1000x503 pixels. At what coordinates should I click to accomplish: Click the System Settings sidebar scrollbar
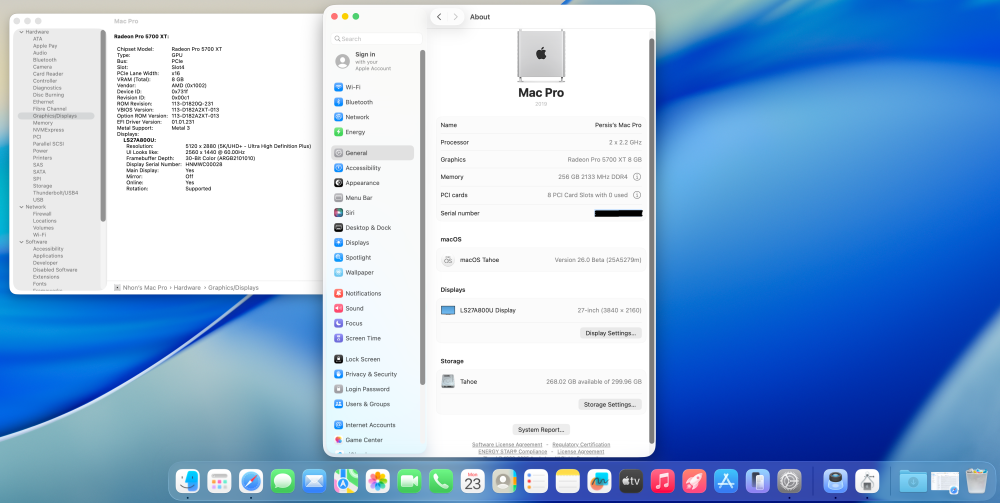click(422, 217)
